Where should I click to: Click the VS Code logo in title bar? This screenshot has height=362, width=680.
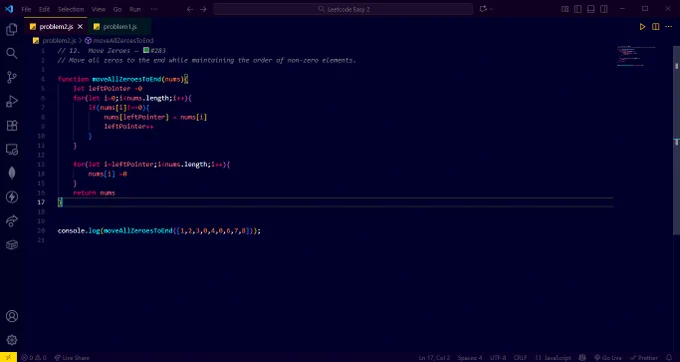[9, 9]
